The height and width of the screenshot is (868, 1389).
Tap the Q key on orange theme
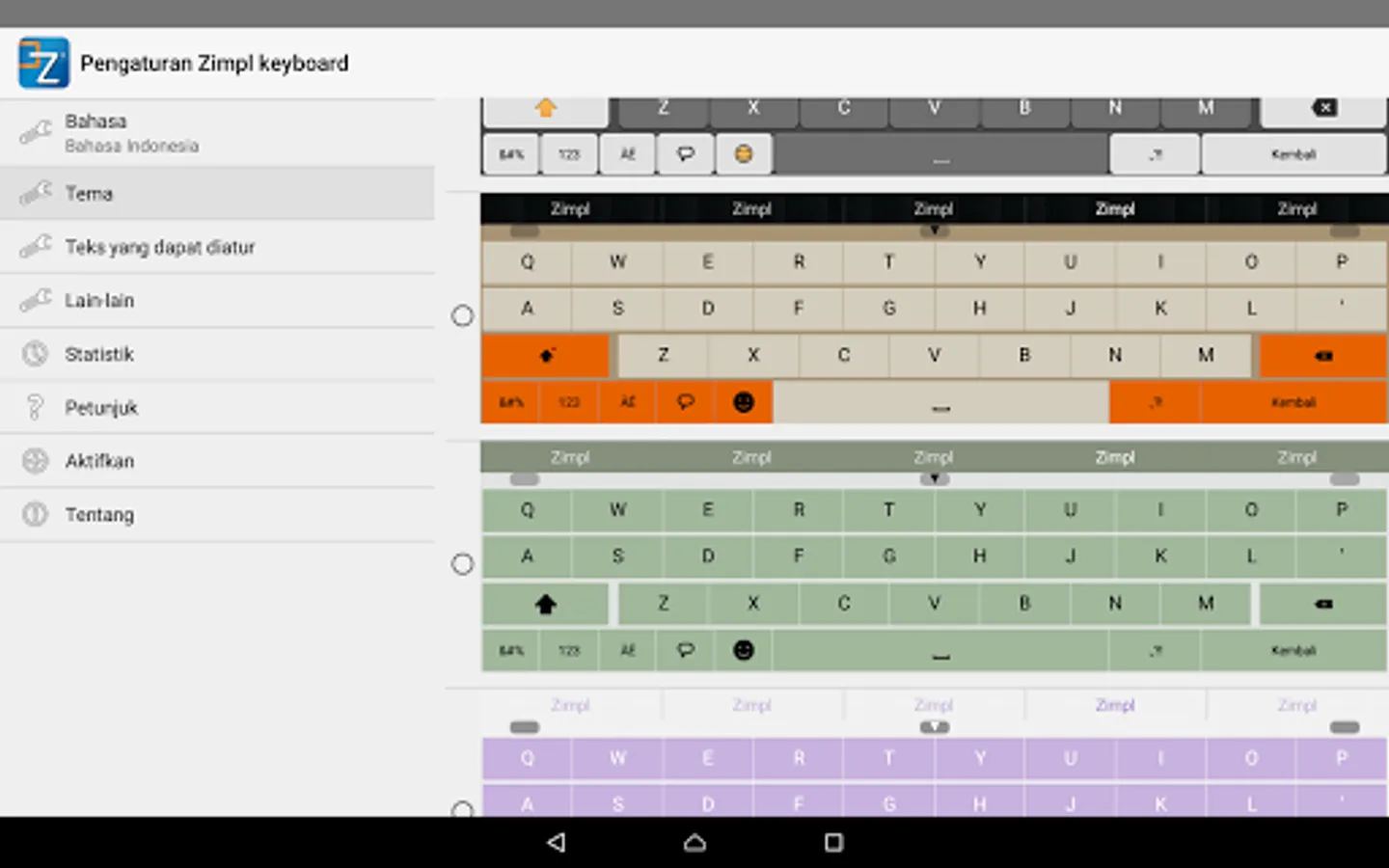[x=527, y=261]
